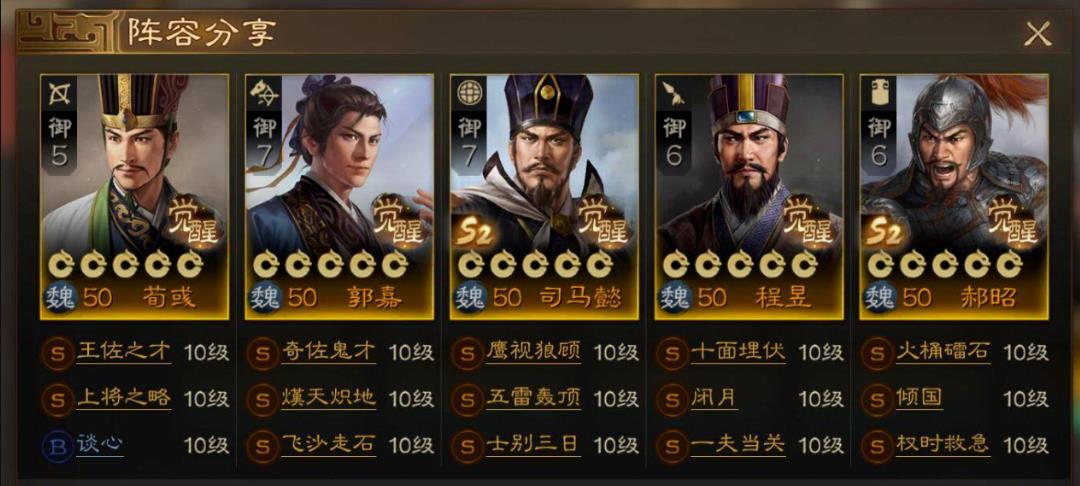
Task: Click the 觉醒 badge on 程昱's card
Action: click(x=810, y=222)
